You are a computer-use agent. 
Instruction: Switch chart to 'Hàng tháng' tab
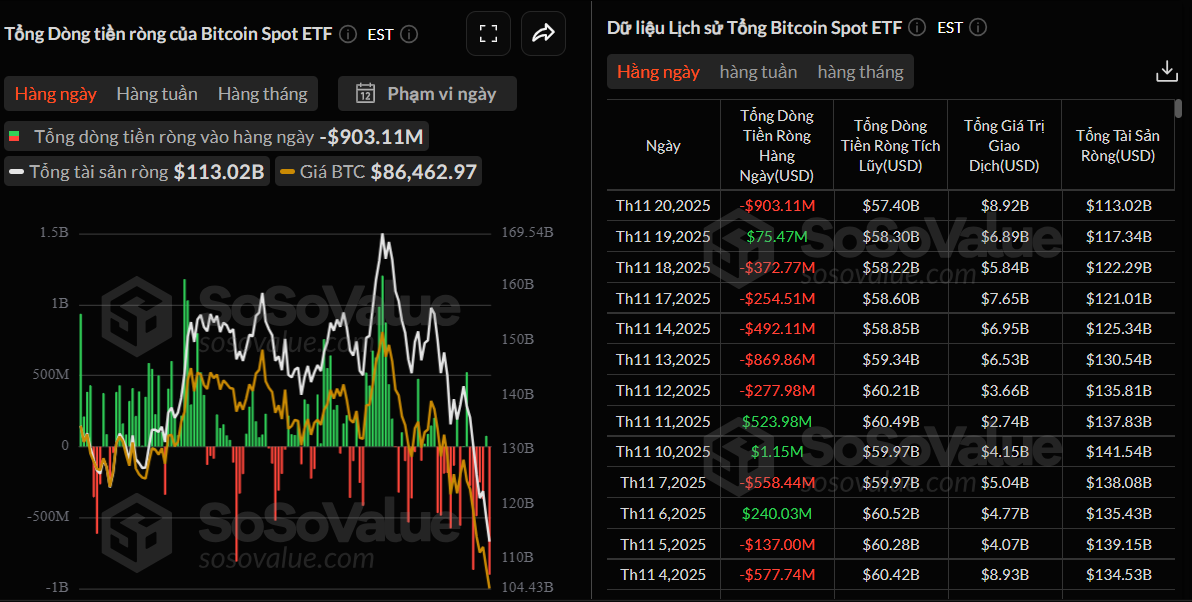click(262, 94)
